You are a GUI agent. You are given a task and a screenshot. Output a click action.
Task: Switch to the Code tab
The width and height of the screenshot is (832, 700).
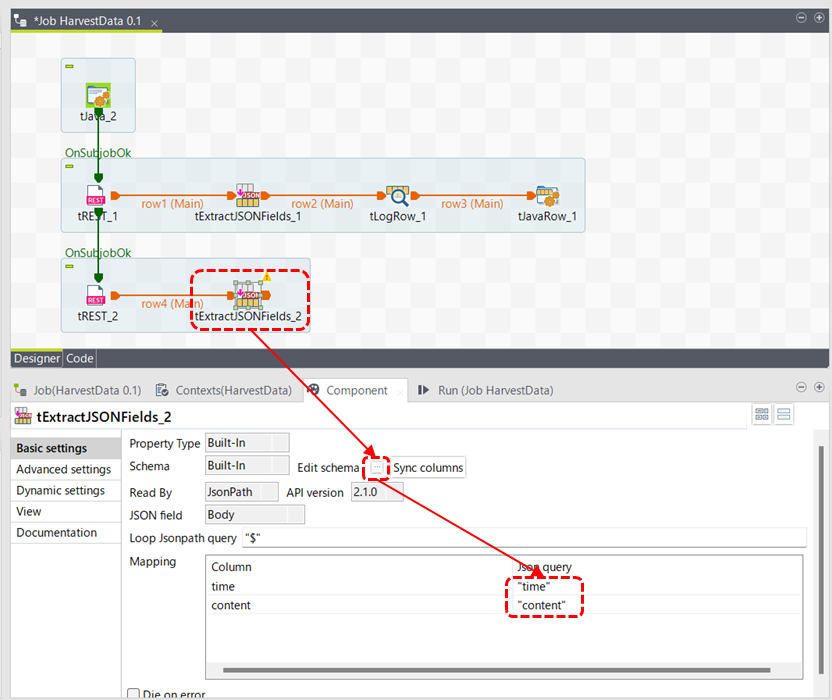tap(79, 358)
